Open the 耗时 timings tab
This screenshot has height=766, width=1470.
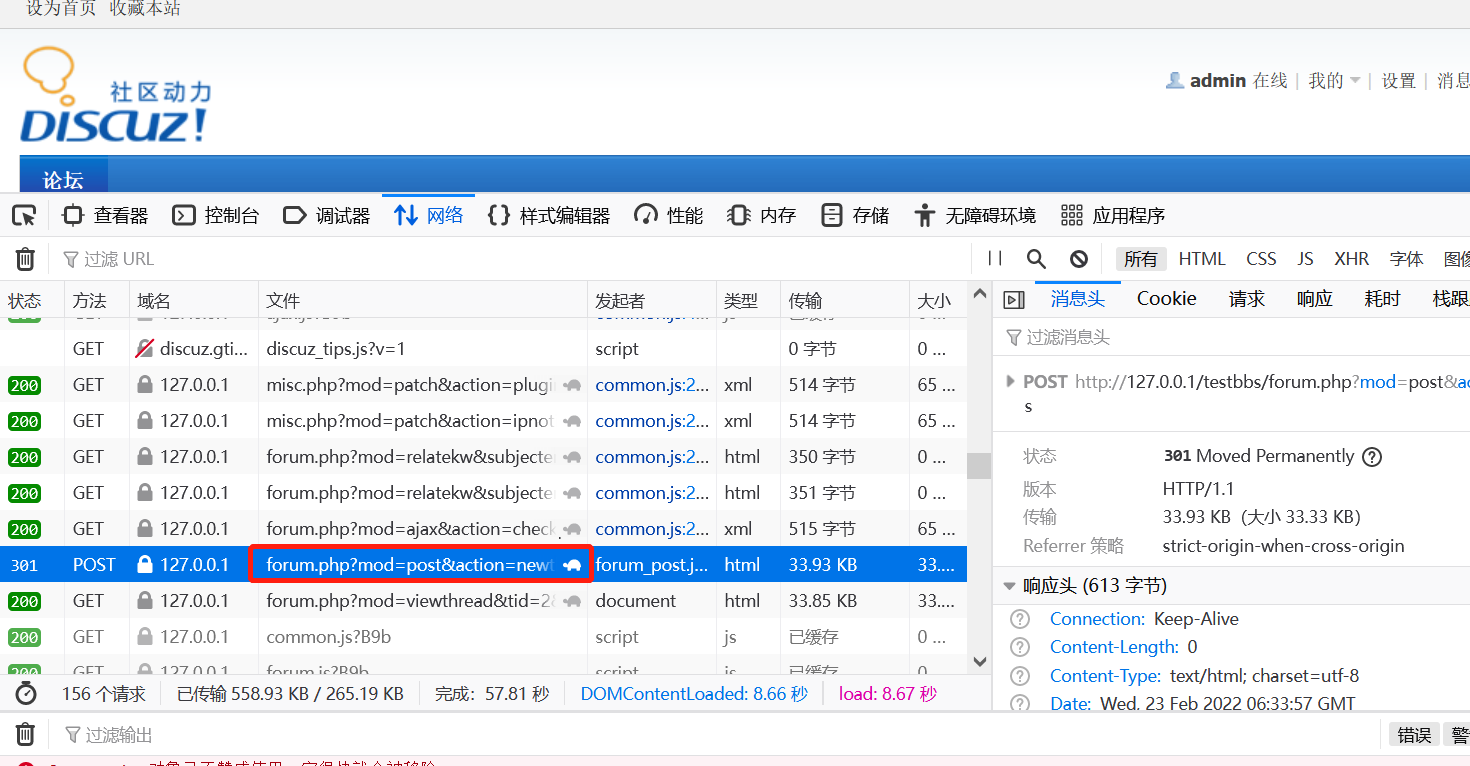[x=1383, y=299]
